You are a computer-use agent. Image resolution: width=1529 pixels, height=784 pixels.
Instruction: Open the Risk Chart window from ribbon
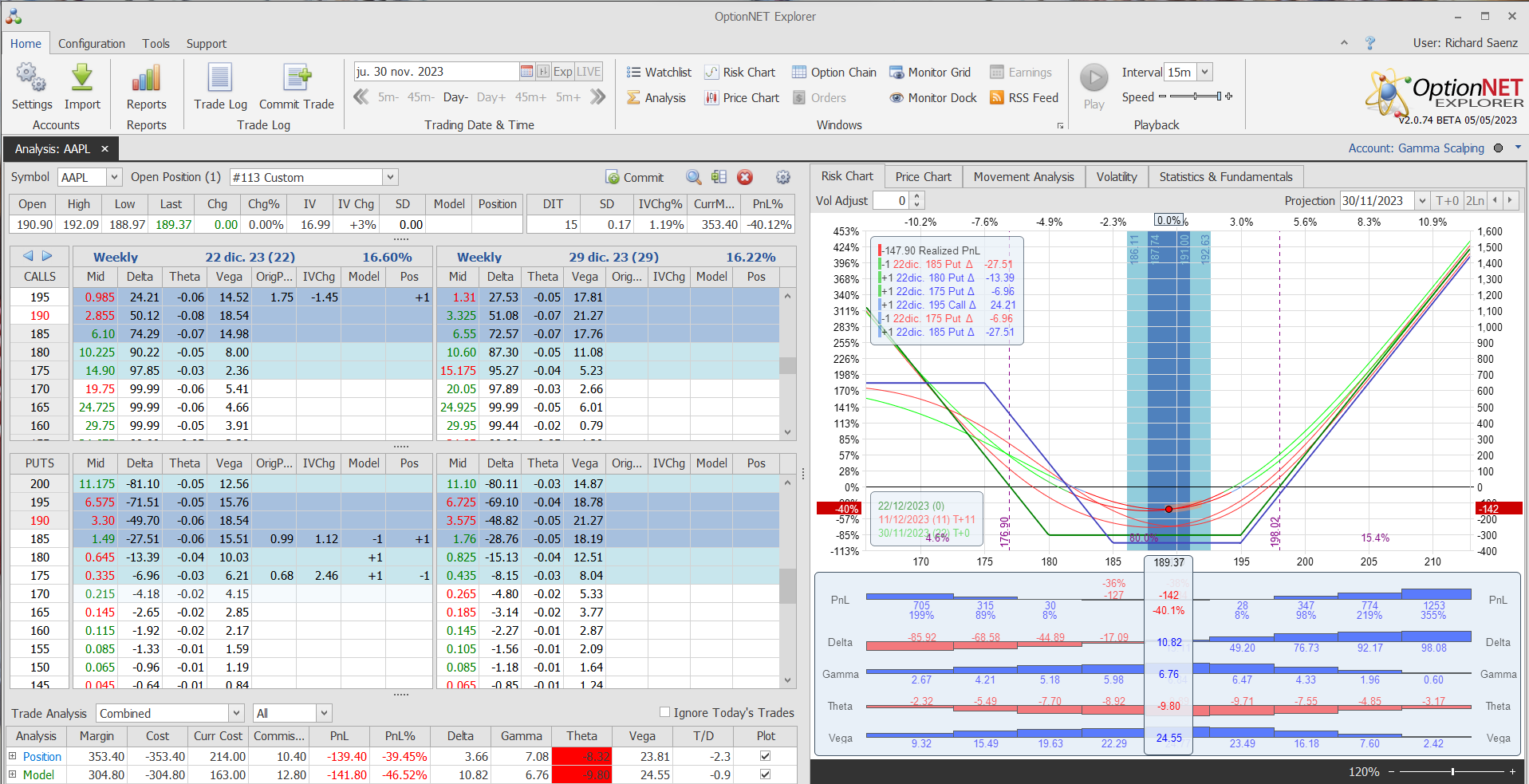point(740,73)
